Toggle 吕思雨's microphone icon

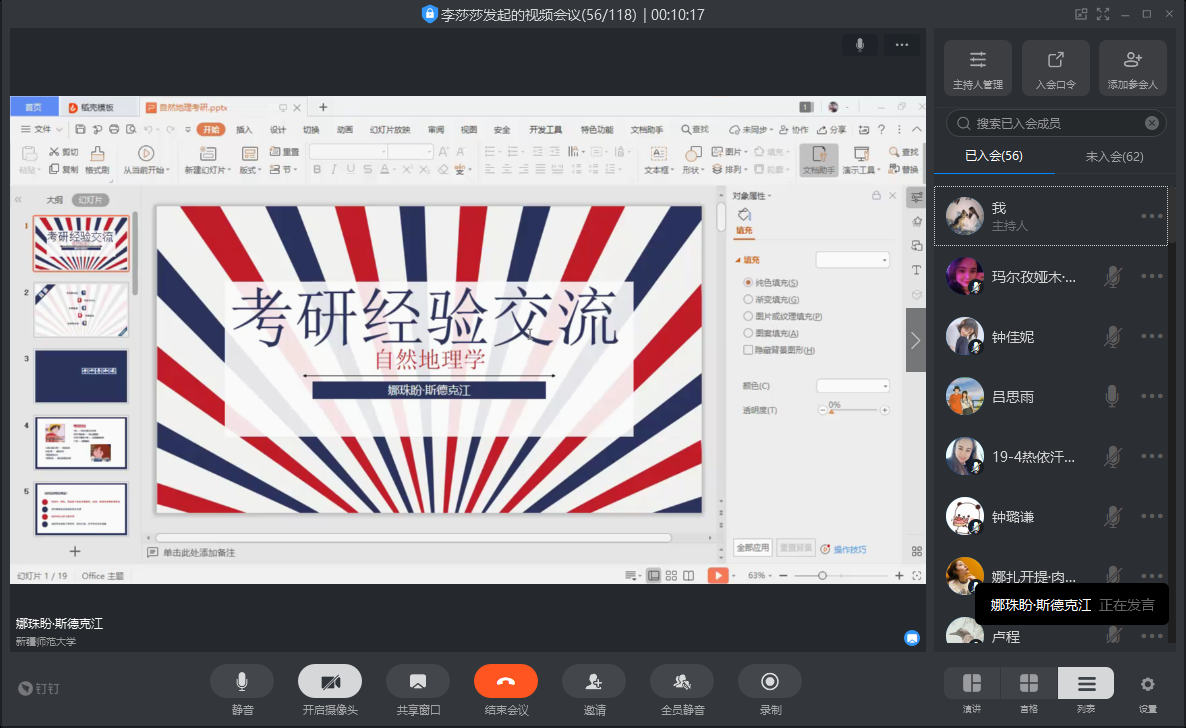tap(1112, 397)
